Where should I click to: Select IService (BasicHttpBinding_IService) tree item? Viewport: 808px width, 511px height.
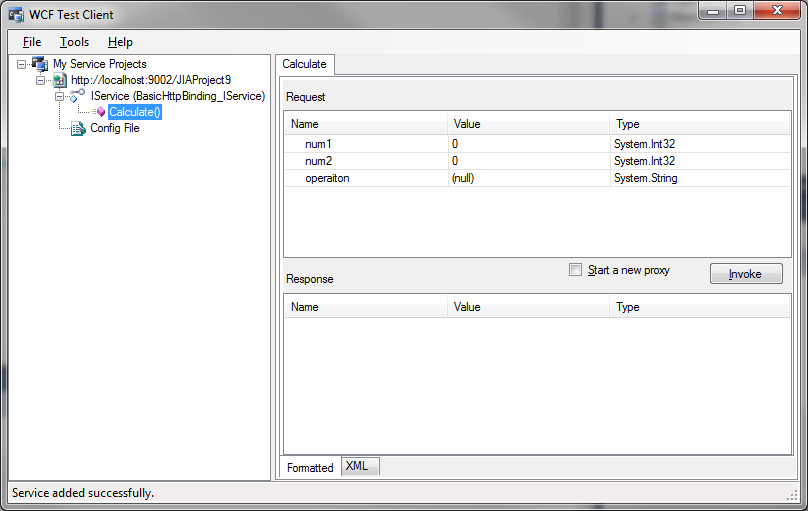tap(178, 96)
